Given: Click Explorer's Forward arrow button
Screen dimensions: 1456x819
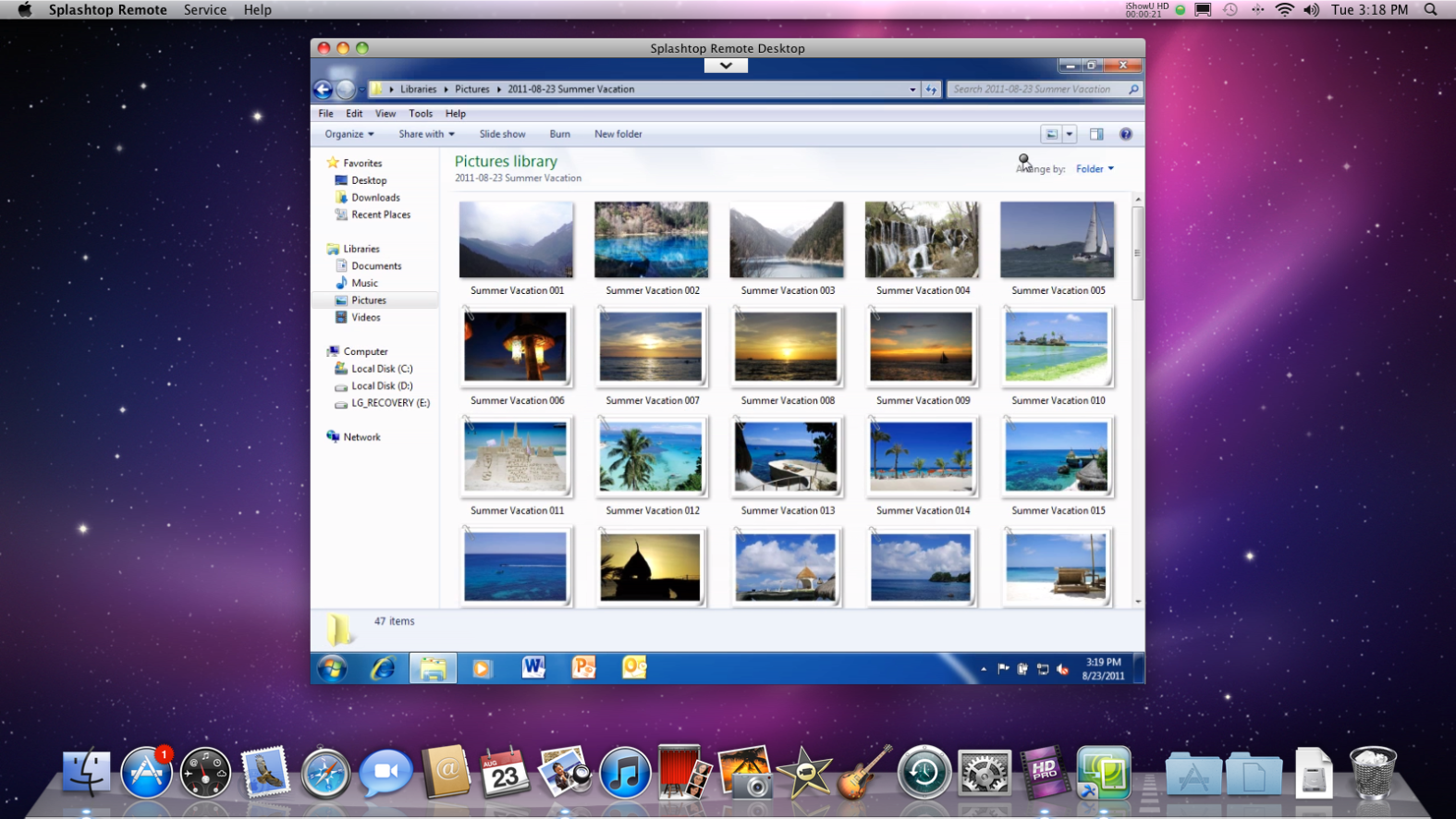Looking at the screenshot, I should click(x=345, y=90).
